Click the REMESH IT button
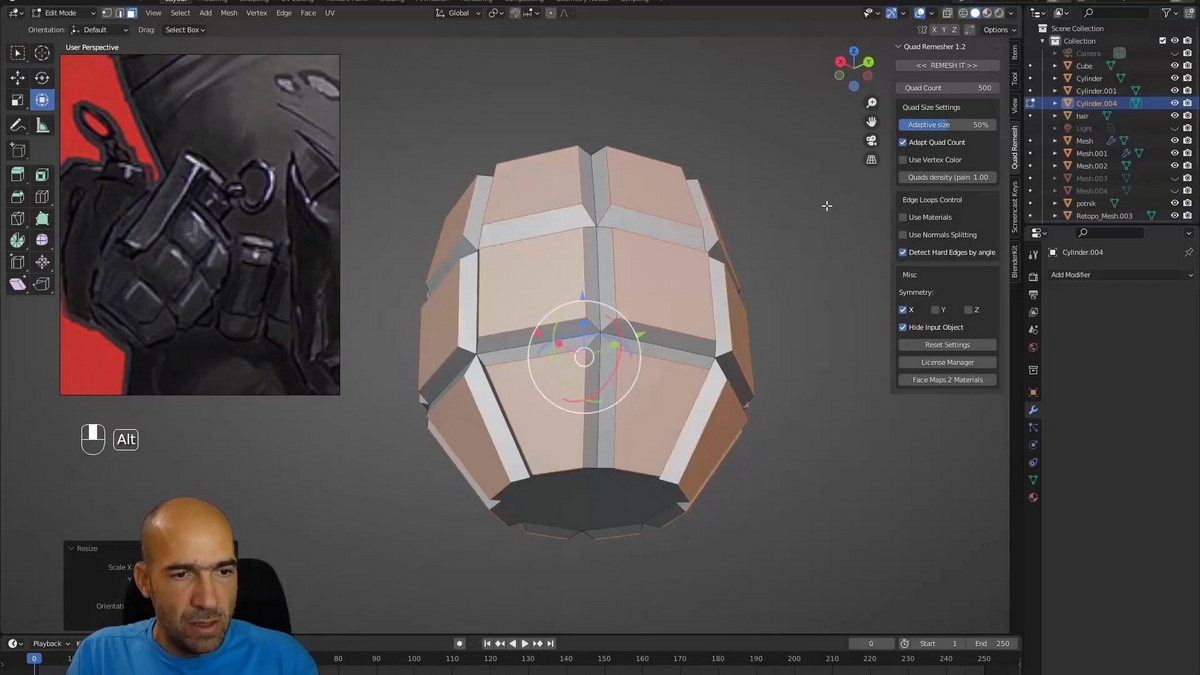1200x675 pixels. pos(947,66)
